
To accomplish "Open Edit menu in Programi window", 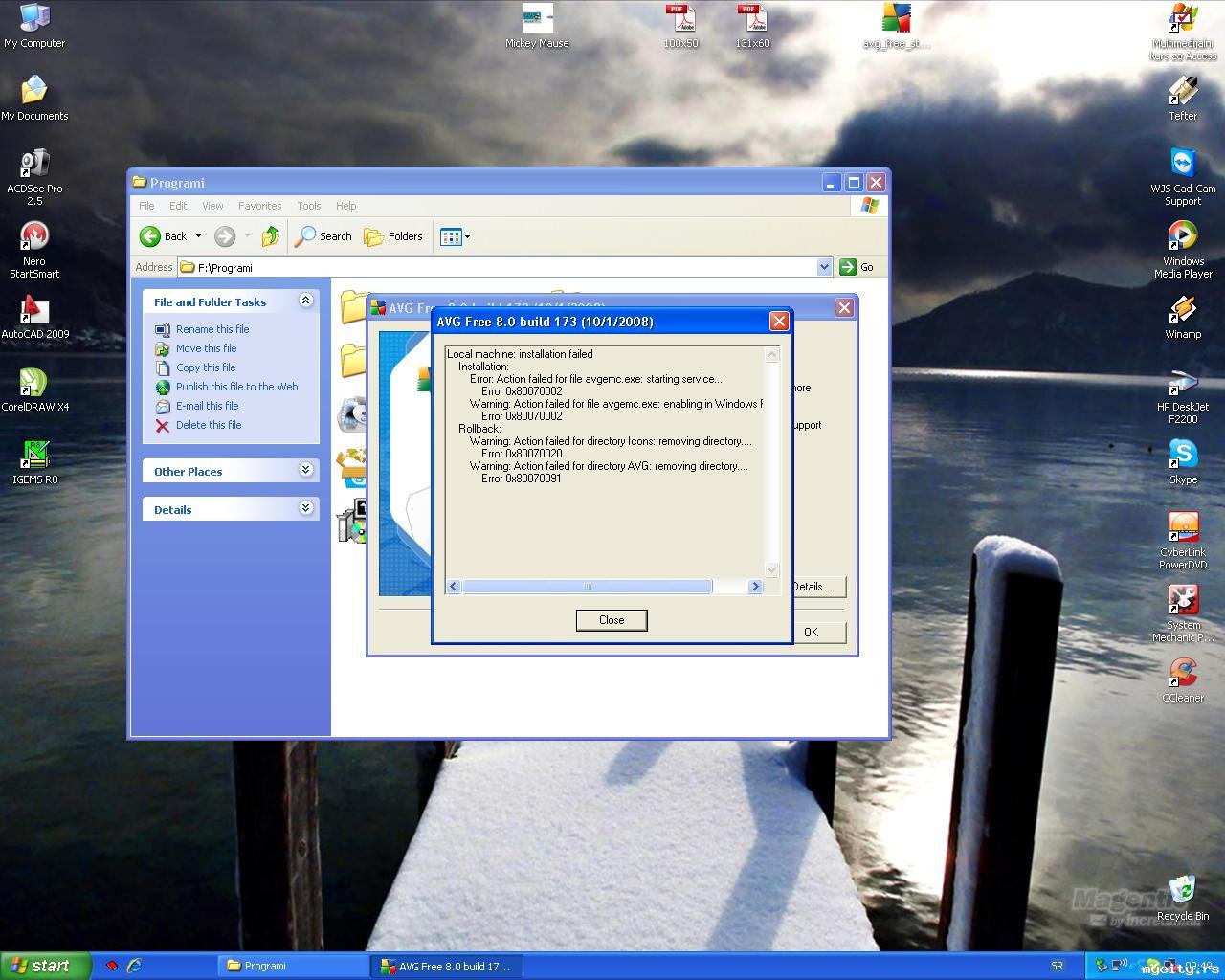I will (178, 206).
